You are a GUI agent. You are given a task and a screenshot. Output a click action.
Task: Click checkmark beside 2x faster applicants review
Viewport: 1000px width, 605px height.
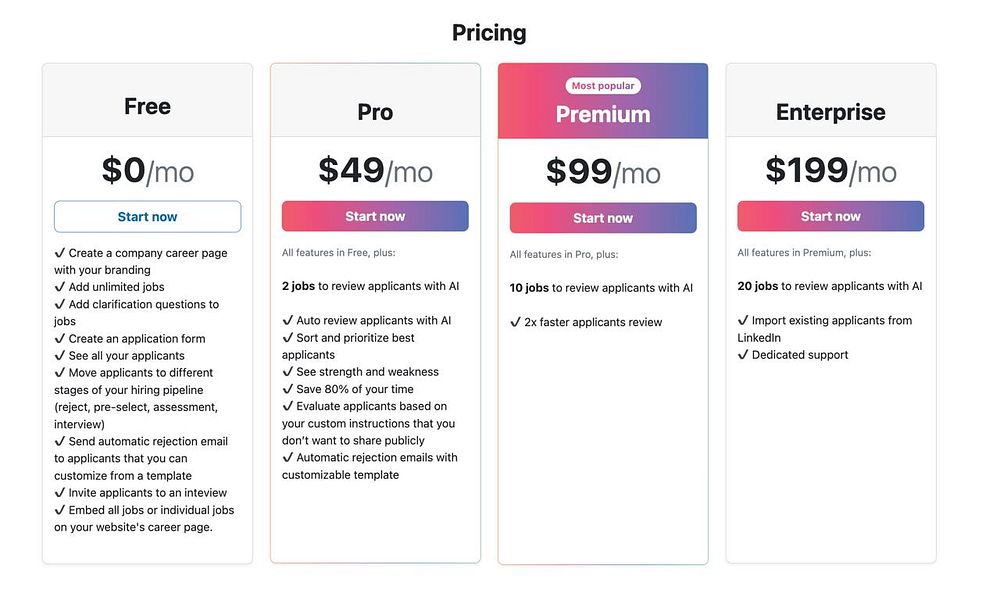[x=516, y=322]
